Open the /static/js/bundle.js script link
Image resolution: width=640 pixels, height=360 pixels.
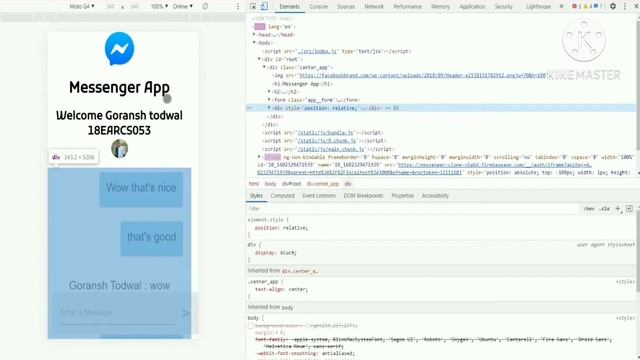click(x=325, y=133)
